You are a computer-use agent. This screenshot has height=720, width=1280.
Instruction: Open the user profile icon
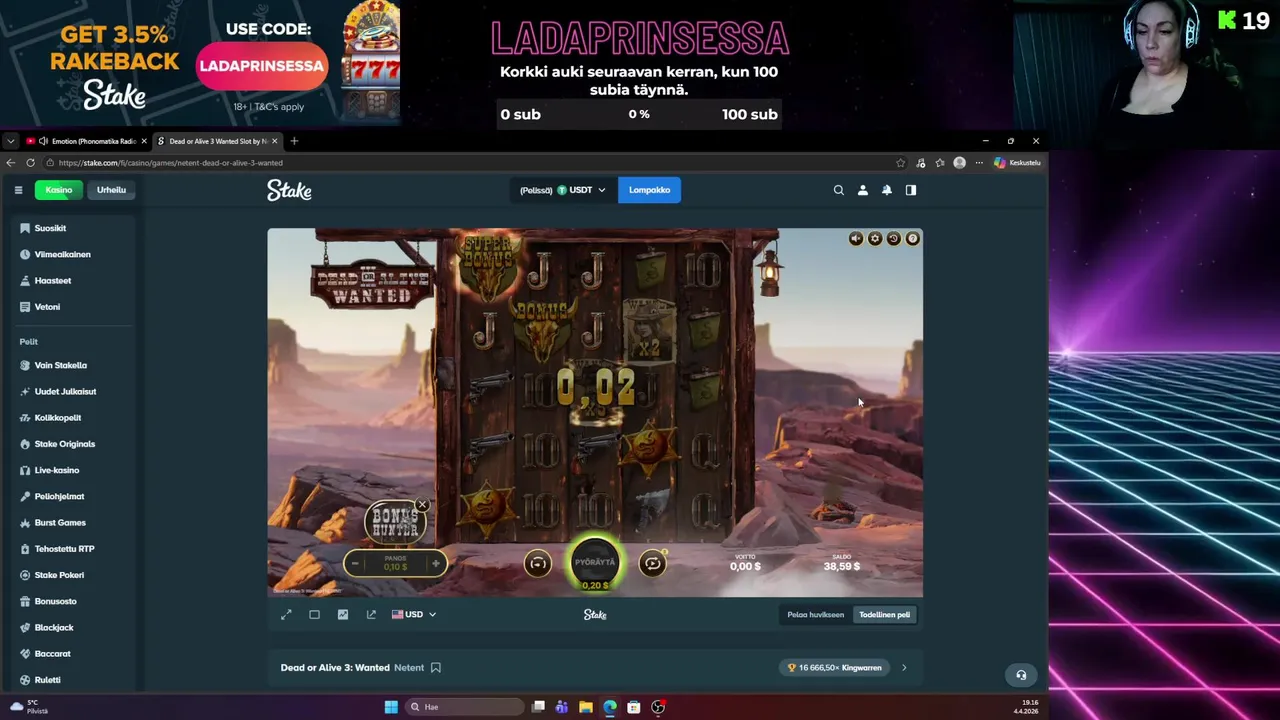pos(863,190)
